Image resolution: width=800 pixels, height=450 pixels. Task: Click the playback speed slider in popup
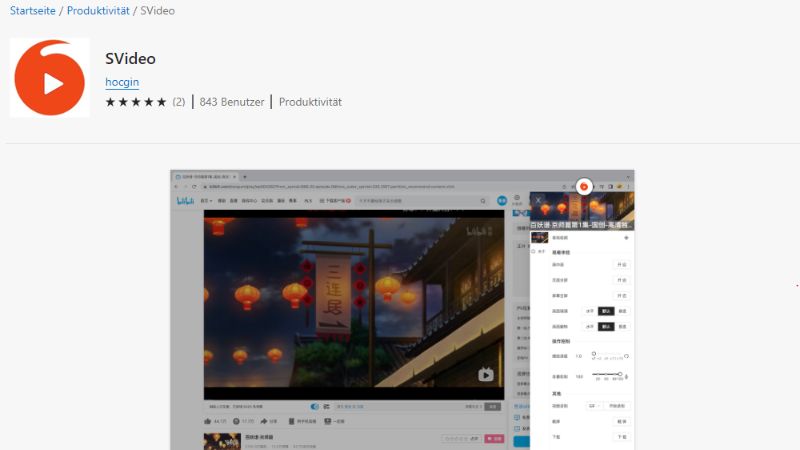[x=608, y=355]
